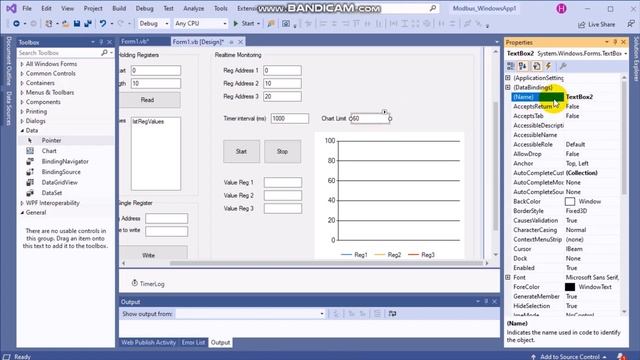Click the Live Share button
This screenshot has height=360, width=640.
597,24
